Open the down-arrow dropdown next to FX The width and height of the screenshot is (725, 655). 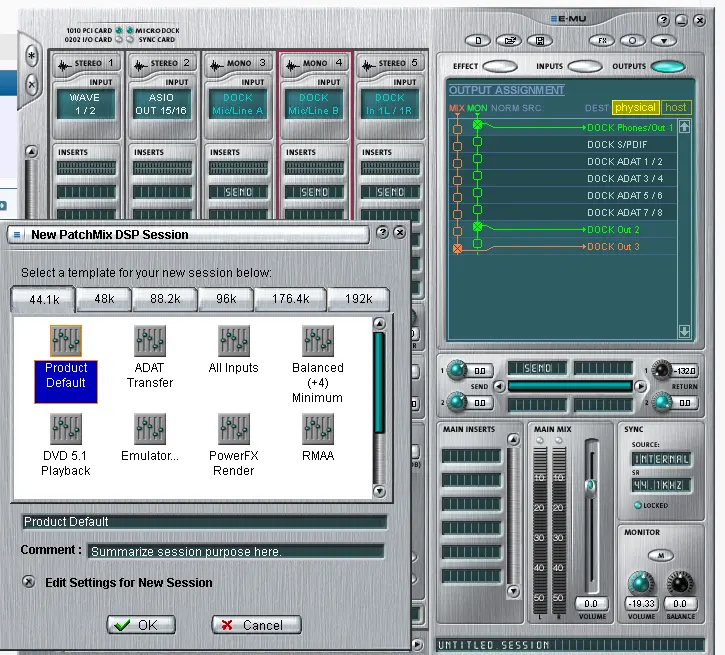(x=662, y=40)
